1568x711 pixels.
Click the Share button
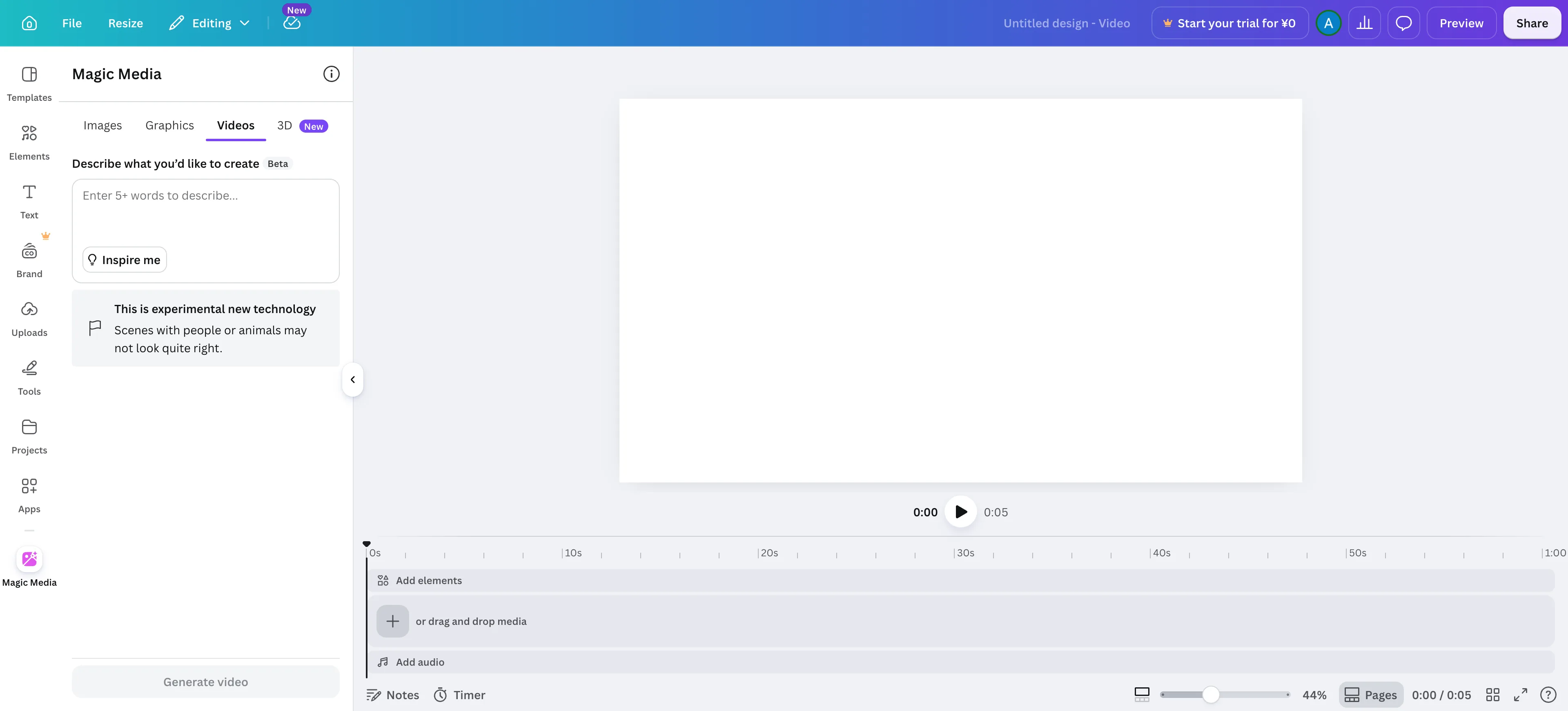(1532, 23)
